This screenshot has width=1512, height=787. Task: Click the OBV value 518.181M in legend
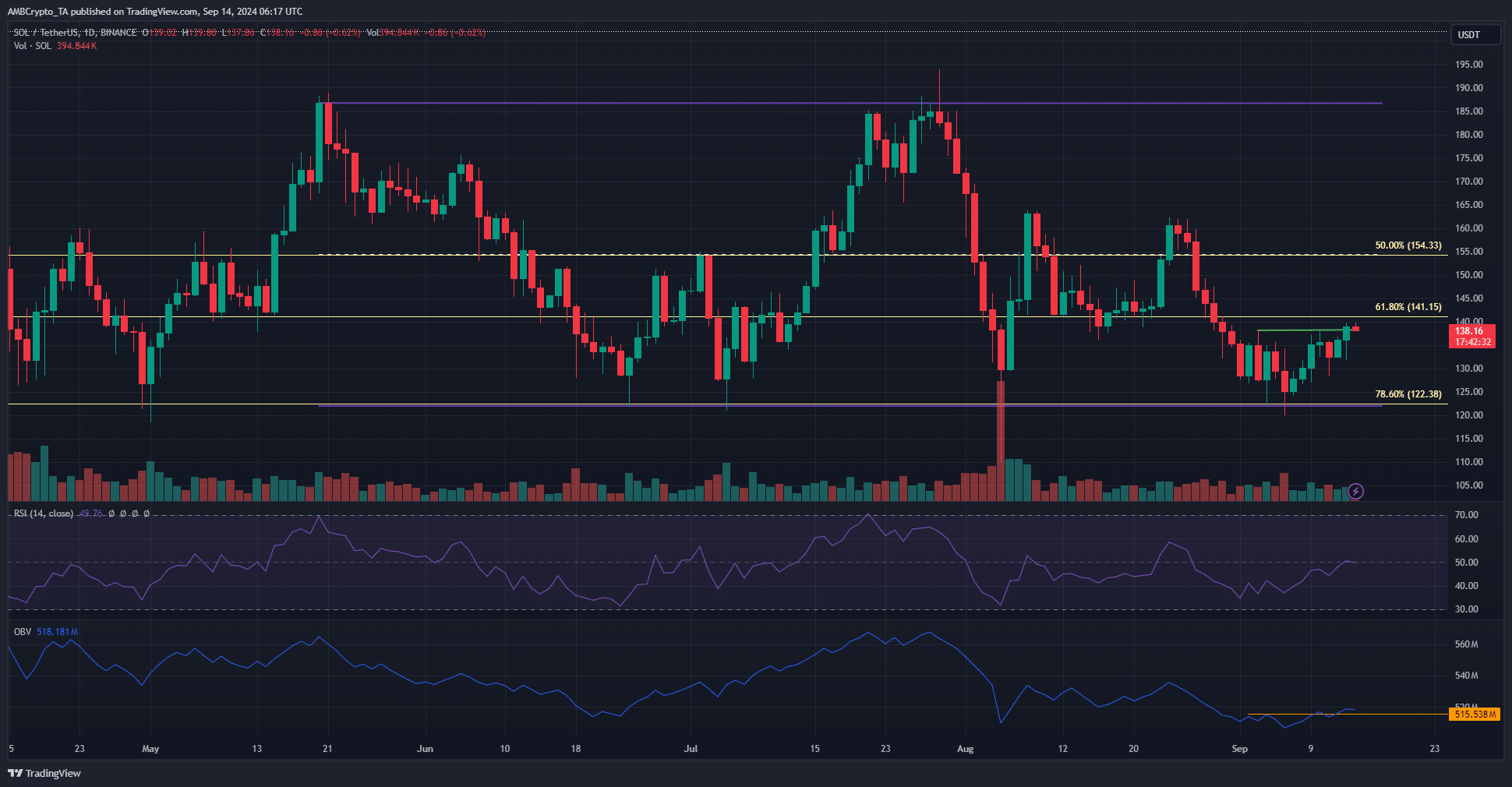(x=58, y=632)
